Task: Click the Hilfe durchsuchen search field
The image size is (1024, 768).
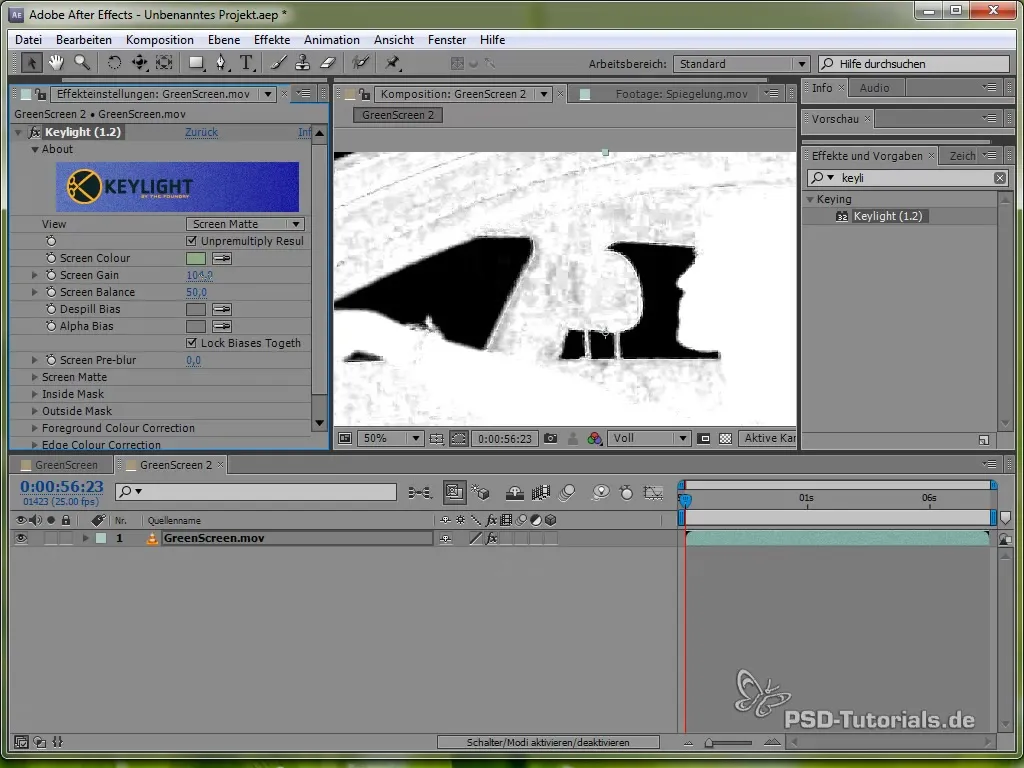Action: 914,64
